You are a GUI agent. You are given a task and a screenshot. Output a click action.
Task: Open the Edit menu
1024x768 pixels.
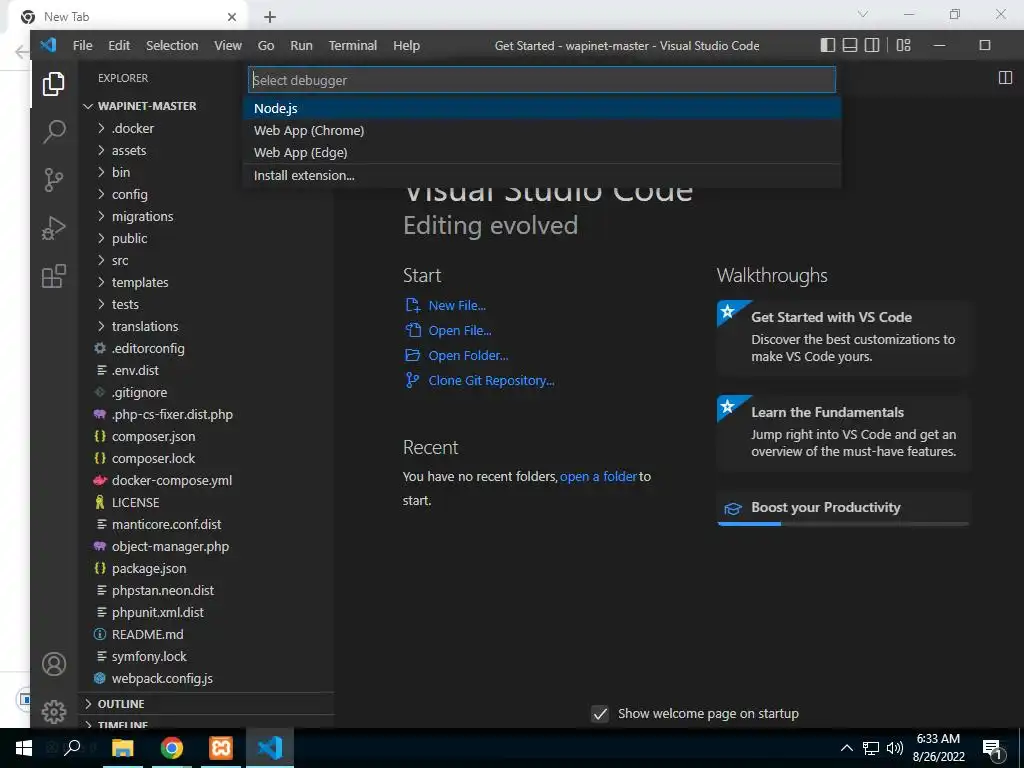(x=119, y=45)
